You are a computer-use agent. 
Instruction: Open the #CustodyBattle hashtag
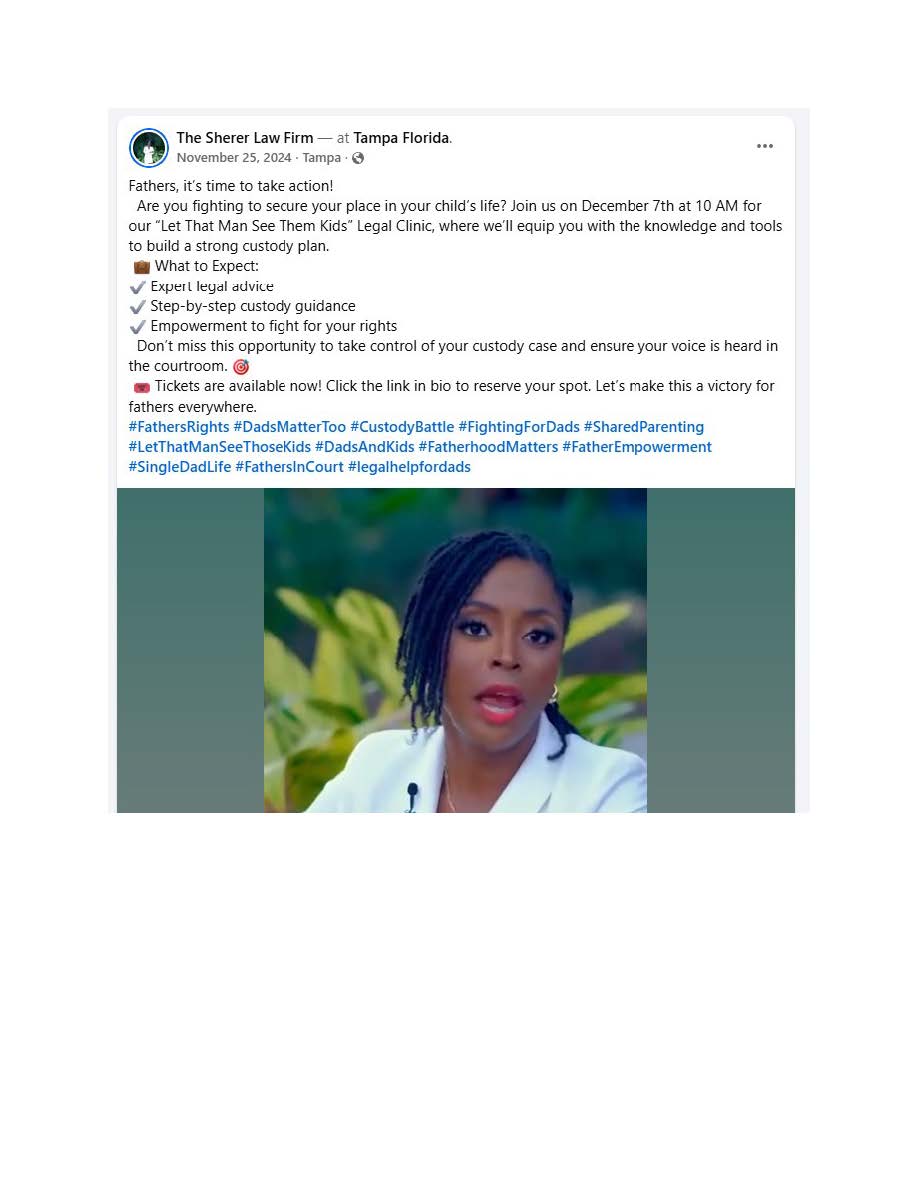(x=402, y=427)
